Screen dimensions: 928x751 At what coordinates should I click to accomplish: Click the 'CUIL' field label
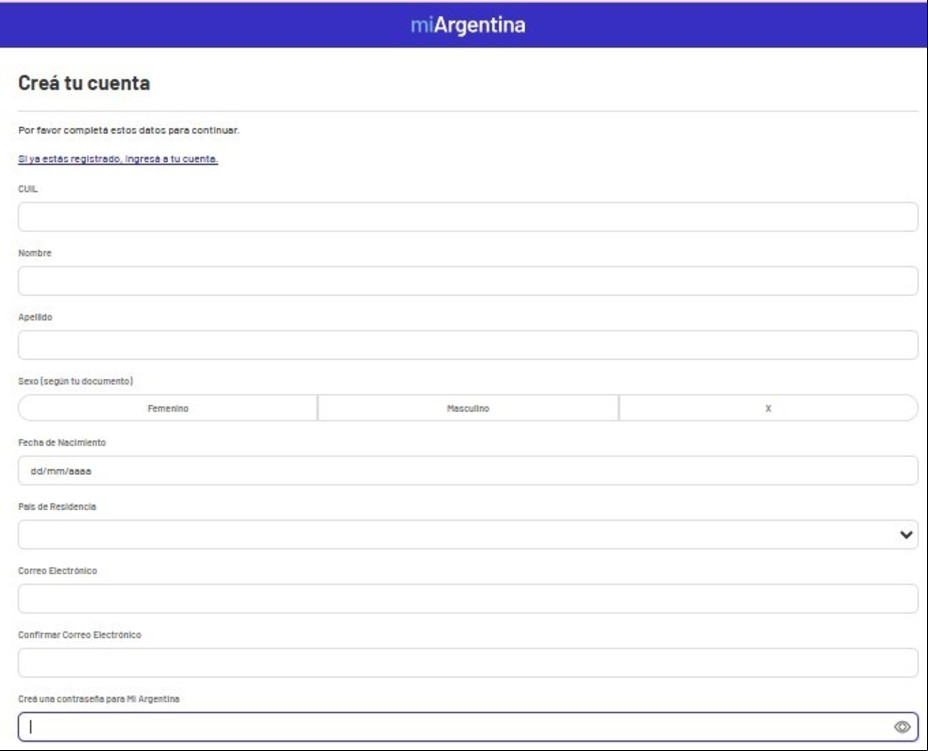28,189
